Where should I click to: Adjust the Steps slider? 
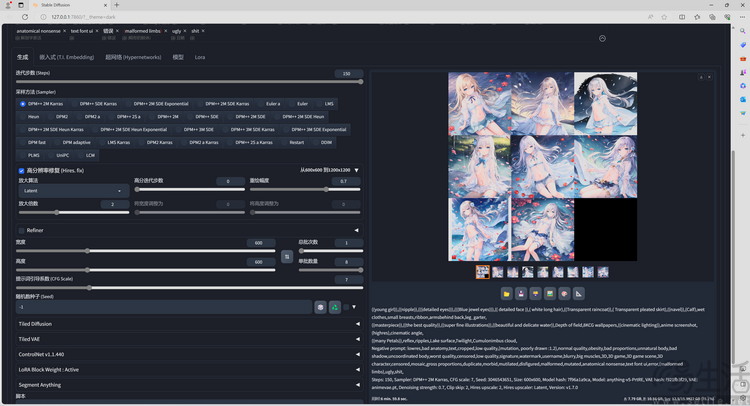click(189, 82)
